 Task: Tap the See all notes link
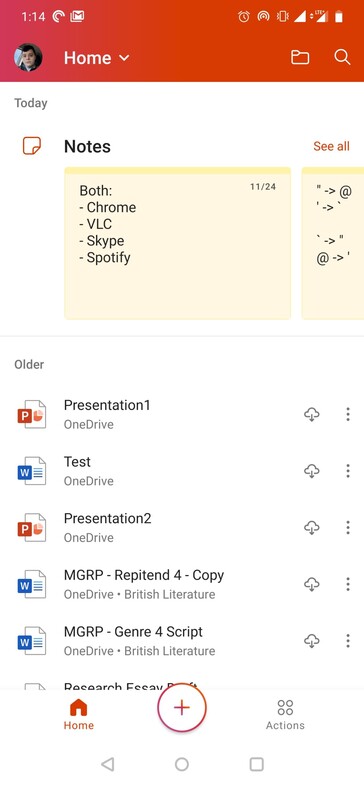pos(331,146)
